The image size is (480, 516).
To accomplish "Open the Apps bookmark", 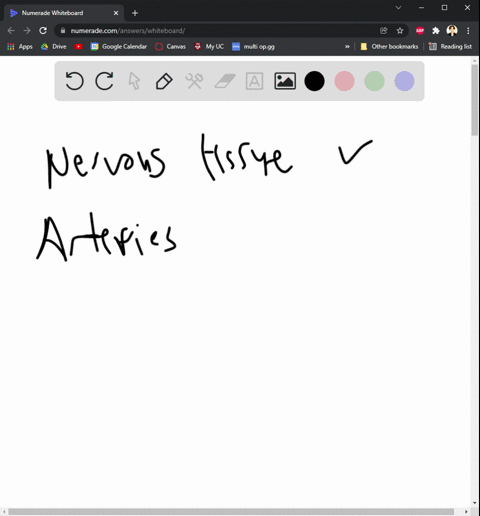I will [20, 47].
